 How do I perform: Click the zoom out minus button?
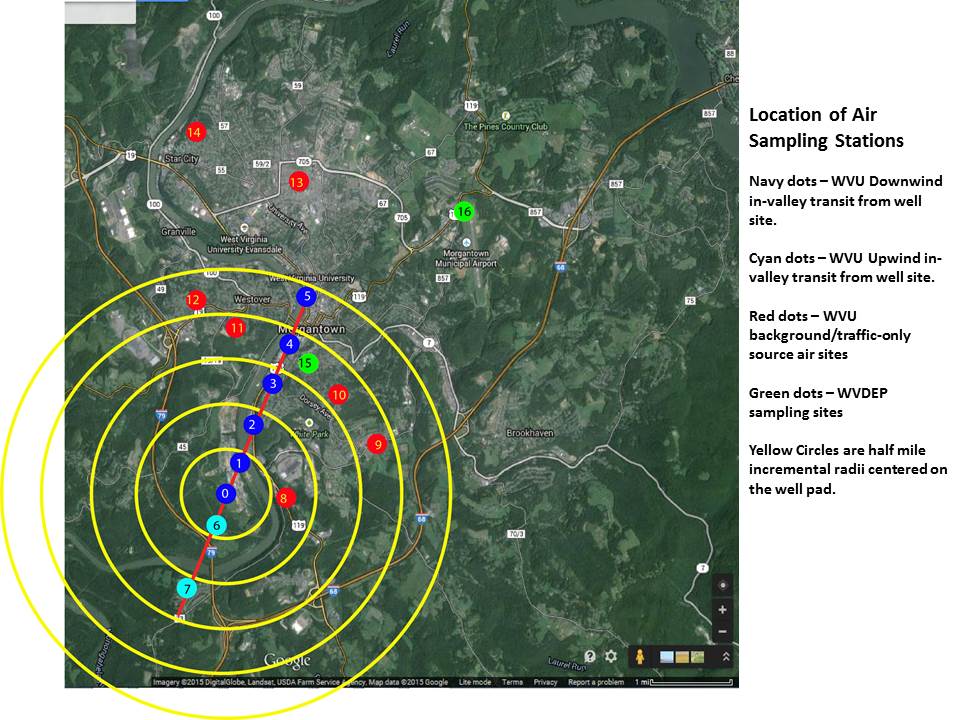(722, 631)
